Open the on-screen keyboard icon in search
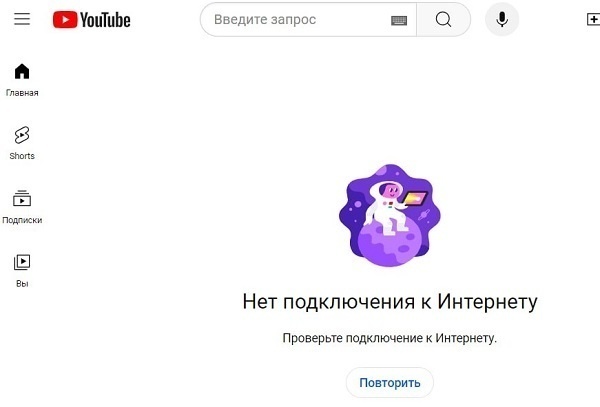This screenshot has height=407, width=600. pyautogui.click(x=399, y=20)
